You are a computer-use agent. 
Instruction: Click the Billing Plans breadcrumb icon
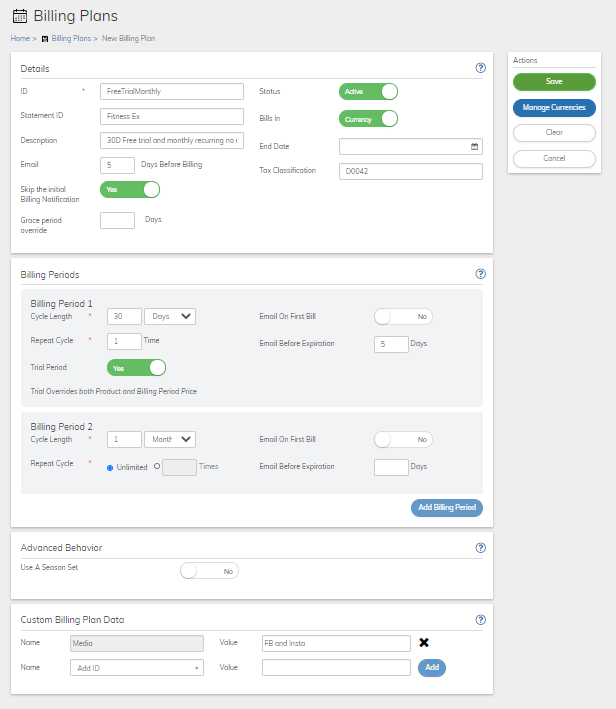pyautogui.click(x=45, y=39)
